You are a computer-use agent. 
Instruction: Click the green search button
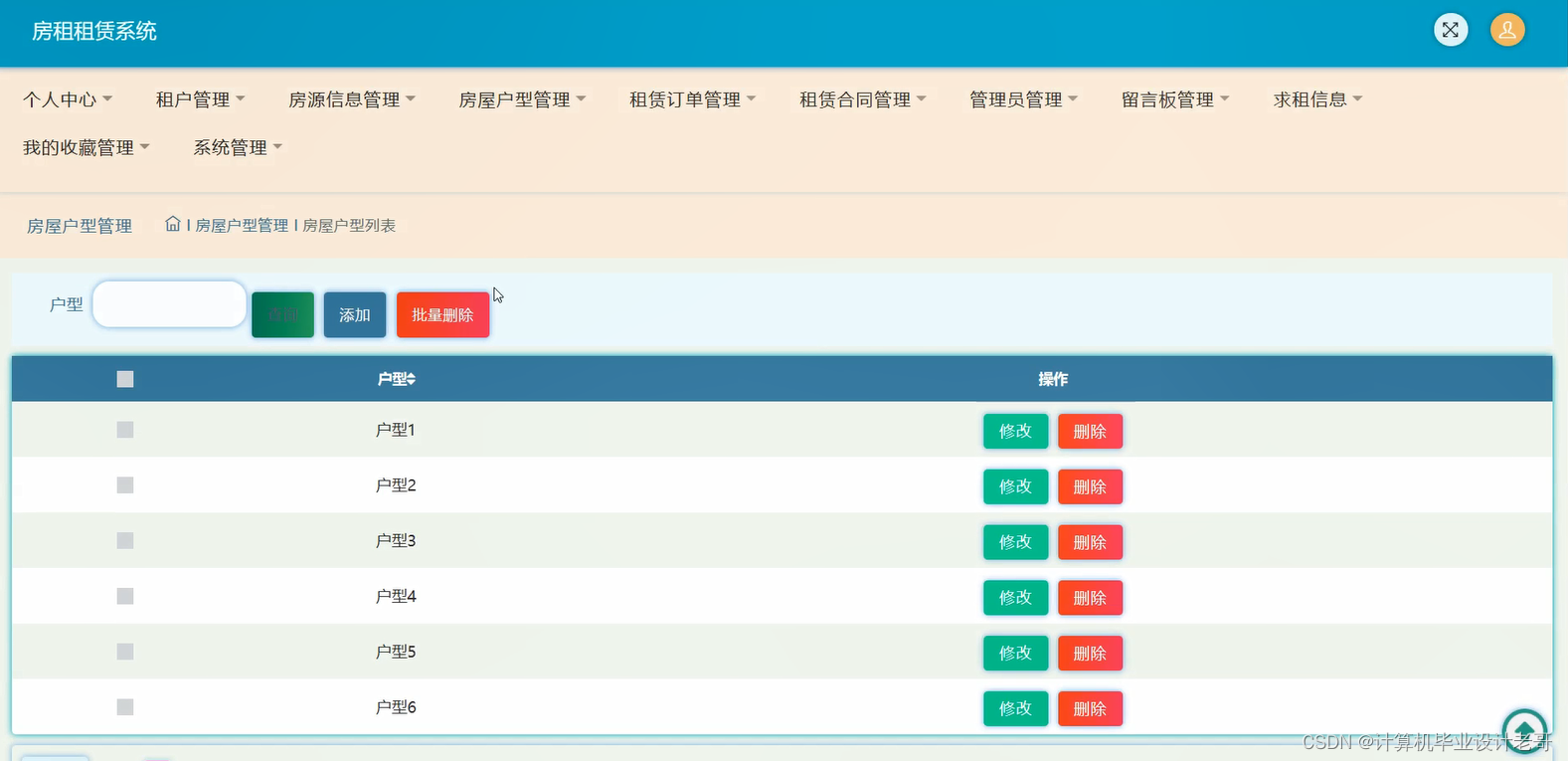[283, 314]
